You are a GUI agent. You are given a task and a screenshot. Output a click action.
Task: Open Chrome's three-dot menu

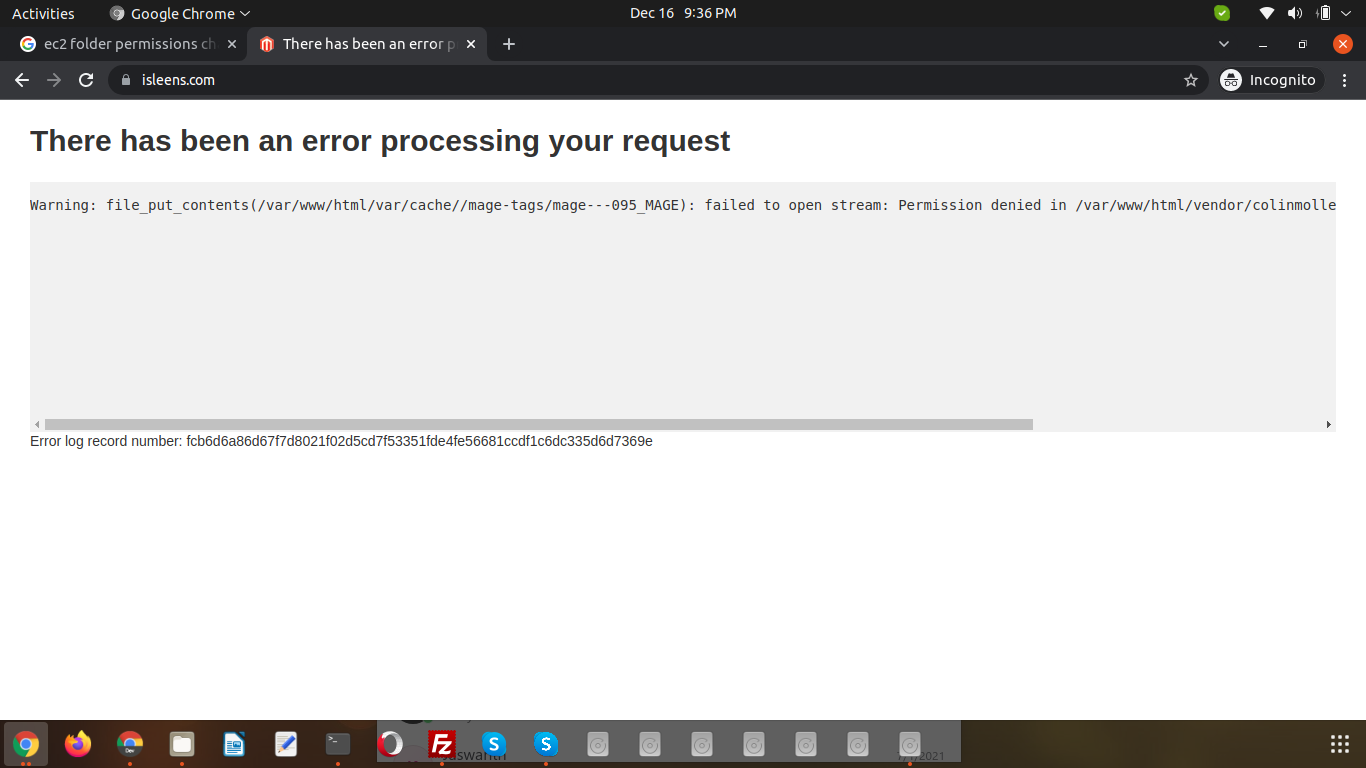[1345, 80]
